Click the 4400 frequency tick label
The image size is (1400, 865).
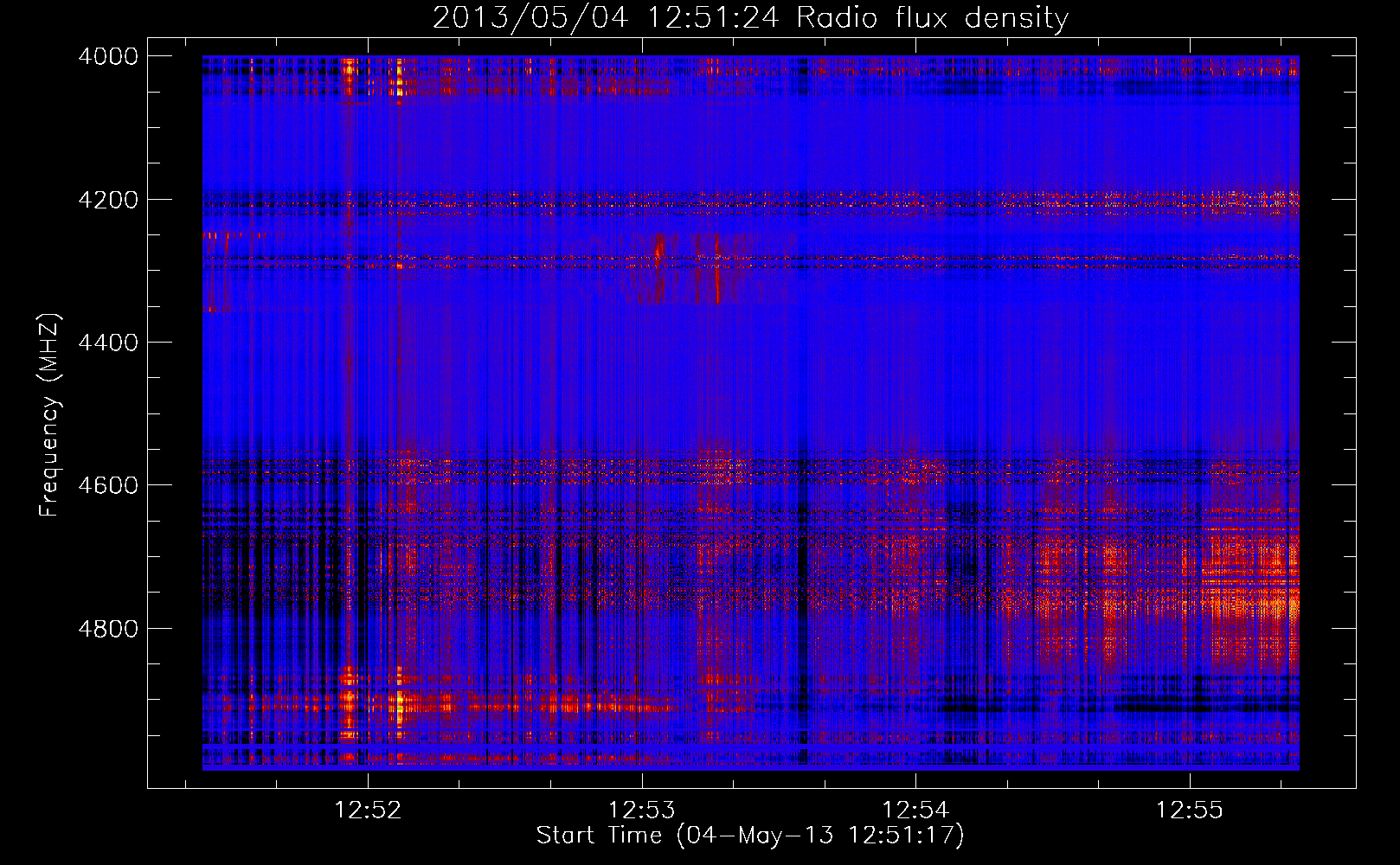pyautogui.click(x=108, y=343)
